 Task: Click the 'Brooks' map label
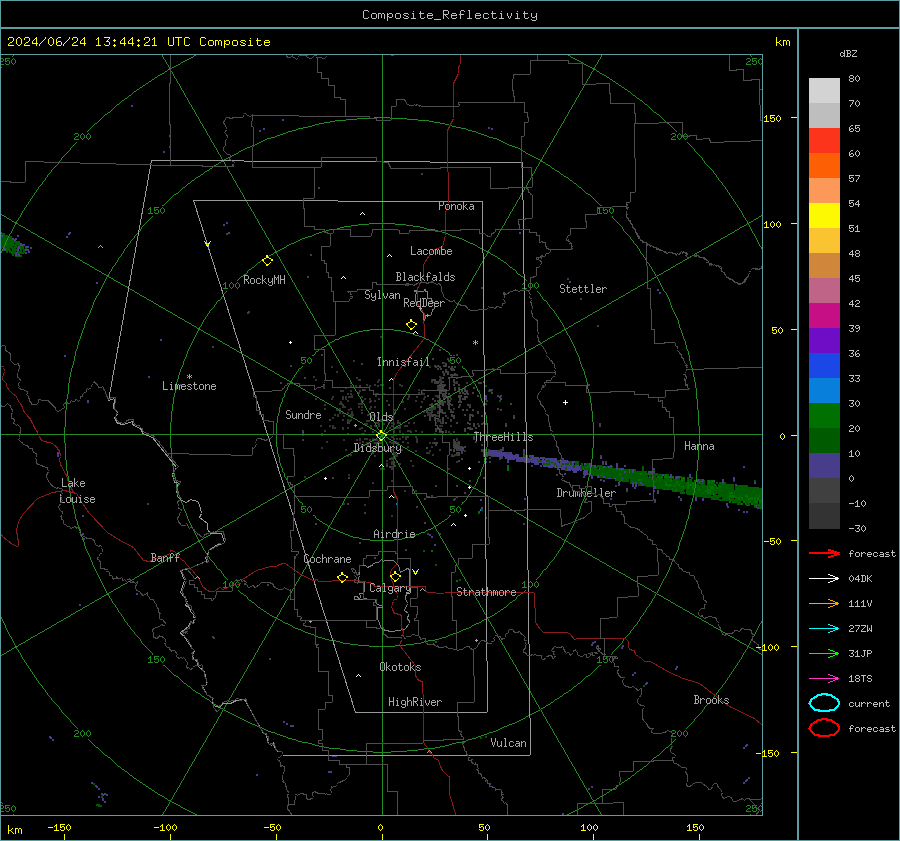[x=711, y=700]
